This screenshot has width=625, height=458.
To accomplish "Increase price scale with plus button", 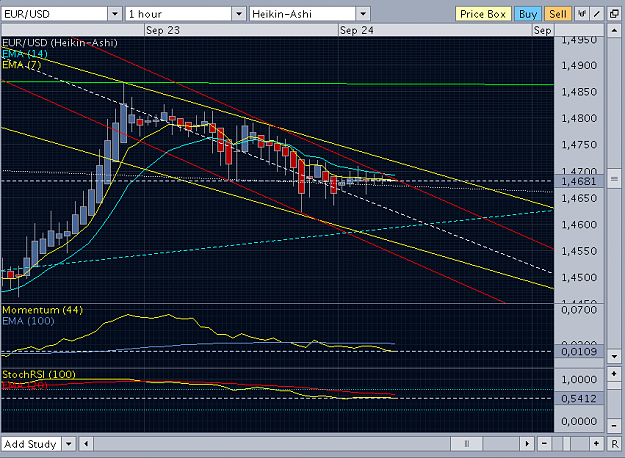I will click(x=614, y=374).
